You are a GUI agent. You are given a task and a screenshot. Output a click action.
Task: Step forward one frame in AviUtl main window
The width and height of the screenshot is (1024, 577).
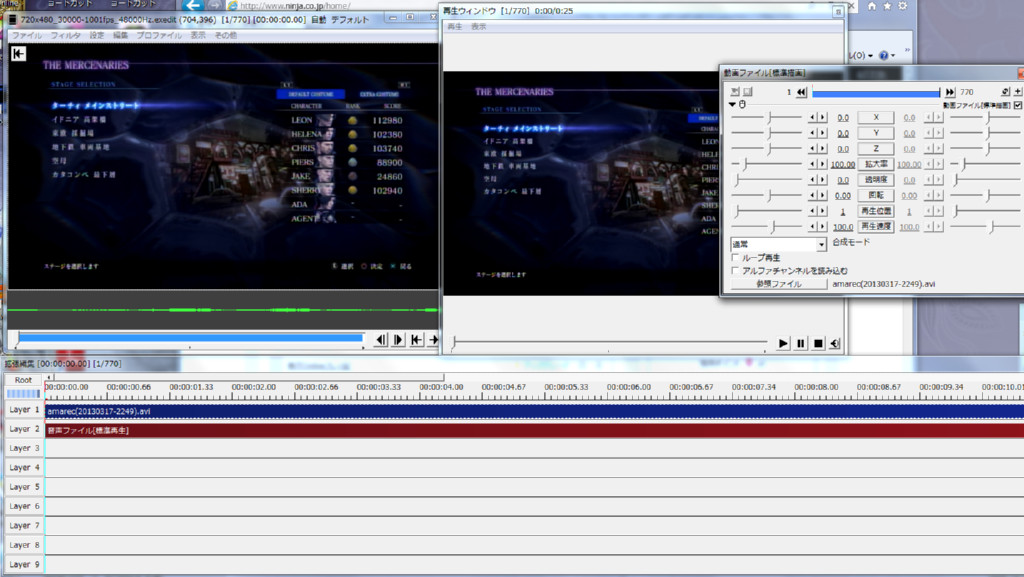pos(398,339)
